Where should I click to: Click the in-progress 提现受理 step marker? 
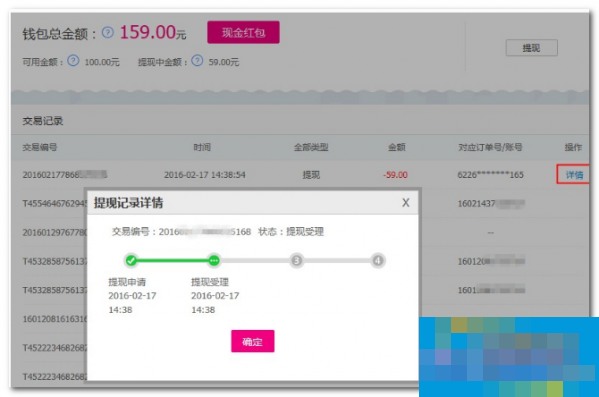214,261
